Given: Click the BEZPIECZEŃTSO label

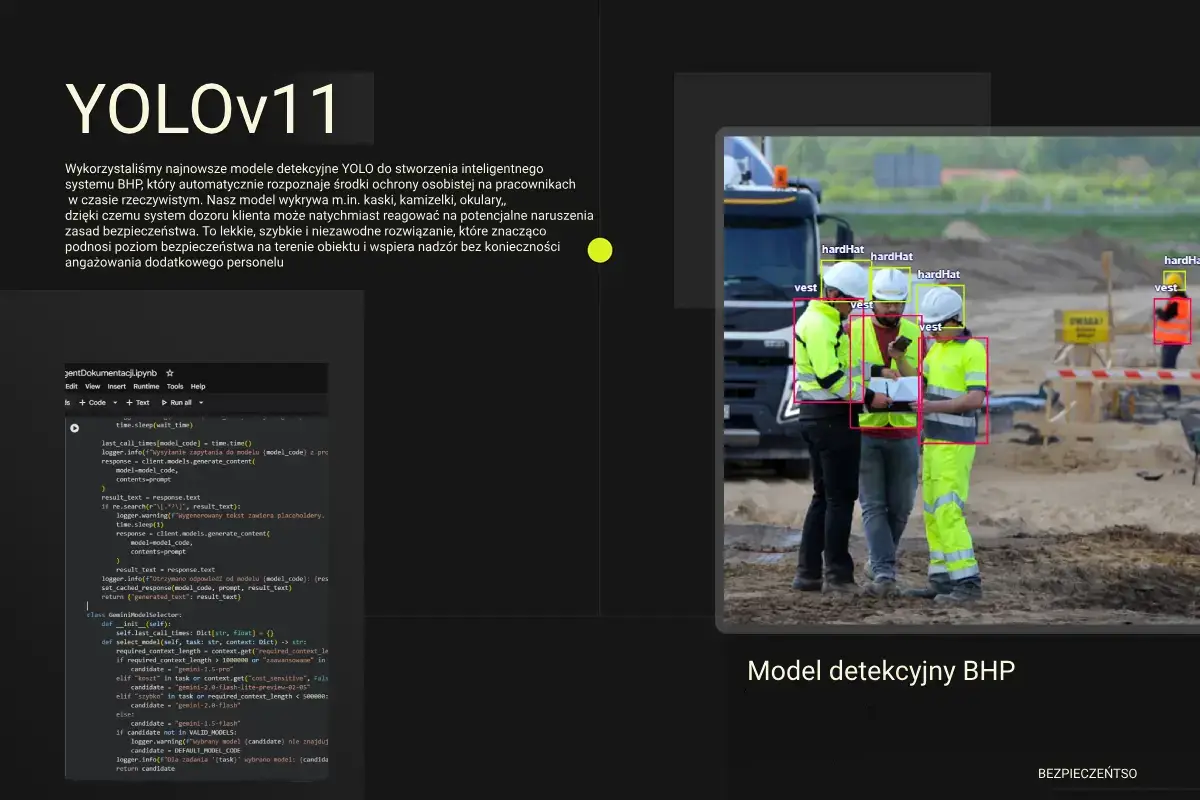Looking at the screenshot, I should coord(1087,773).
